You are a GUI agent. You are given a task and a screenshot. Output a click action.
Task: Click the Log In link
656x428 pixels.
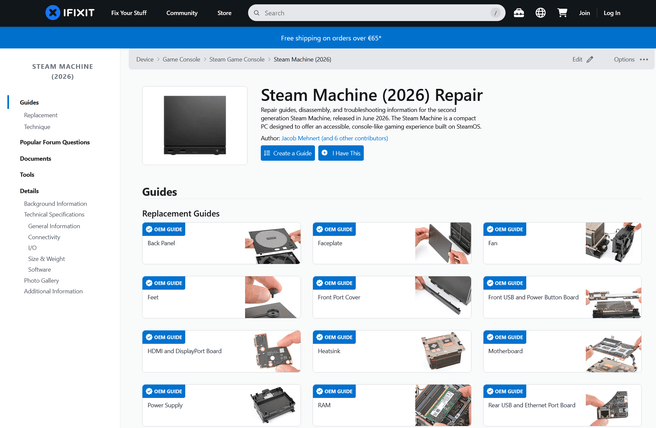click(612, 13)
